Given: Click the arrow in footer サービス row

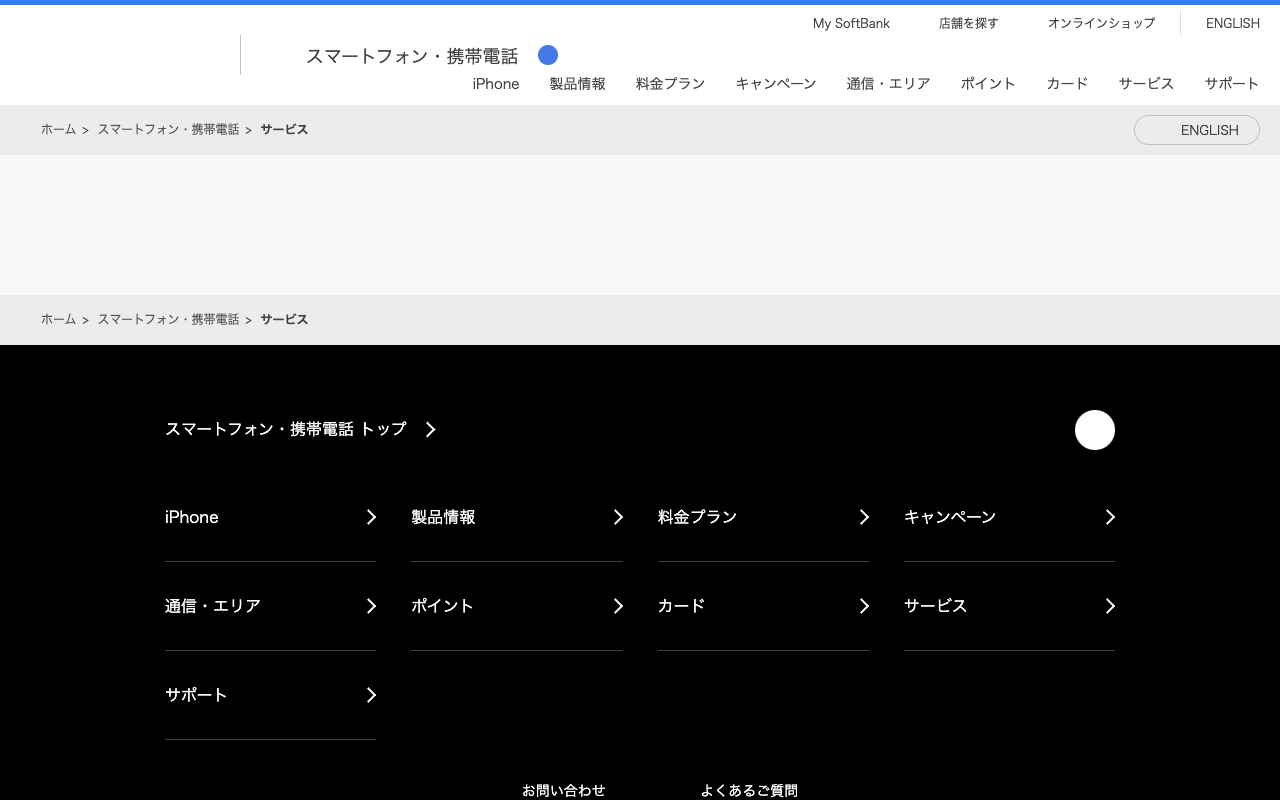Looking at the screenshot, I should [x=1110, y=606].
